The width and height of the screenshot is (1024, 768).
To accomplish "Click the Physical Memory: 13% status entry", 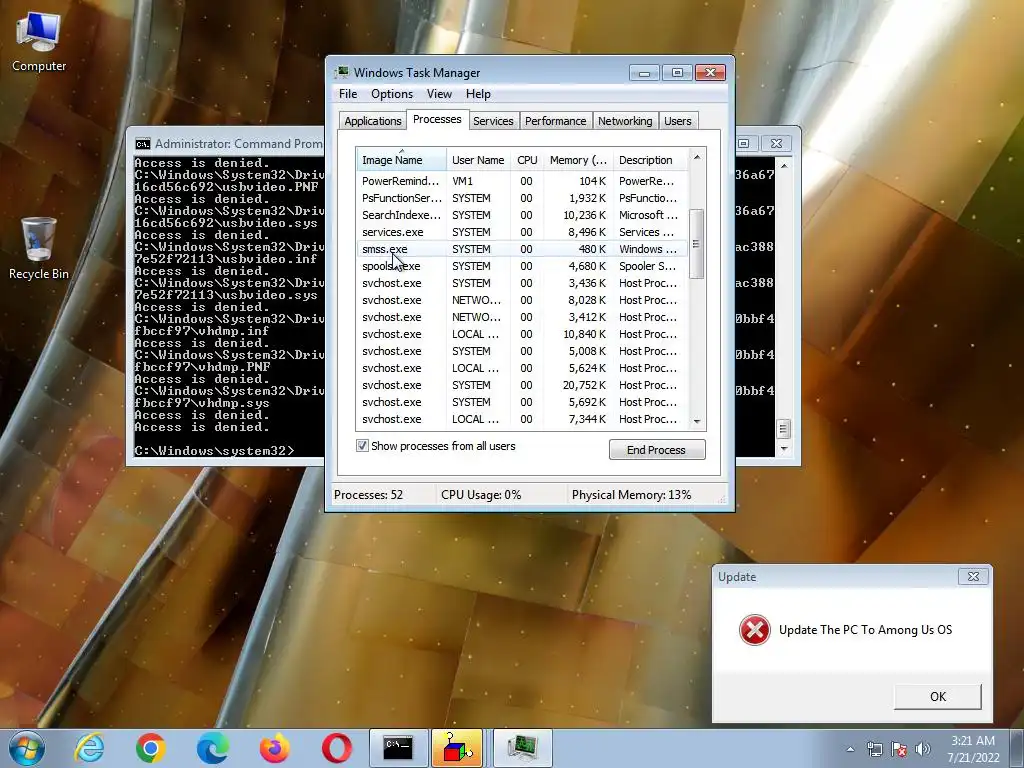I will [631, 495].
